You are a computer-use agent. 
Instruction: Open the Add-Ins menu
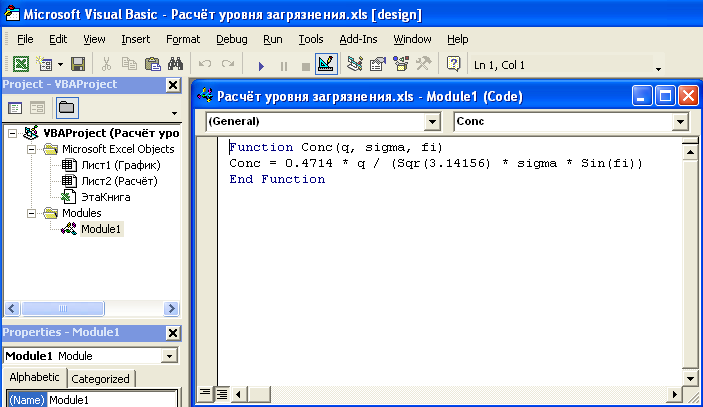358,39
